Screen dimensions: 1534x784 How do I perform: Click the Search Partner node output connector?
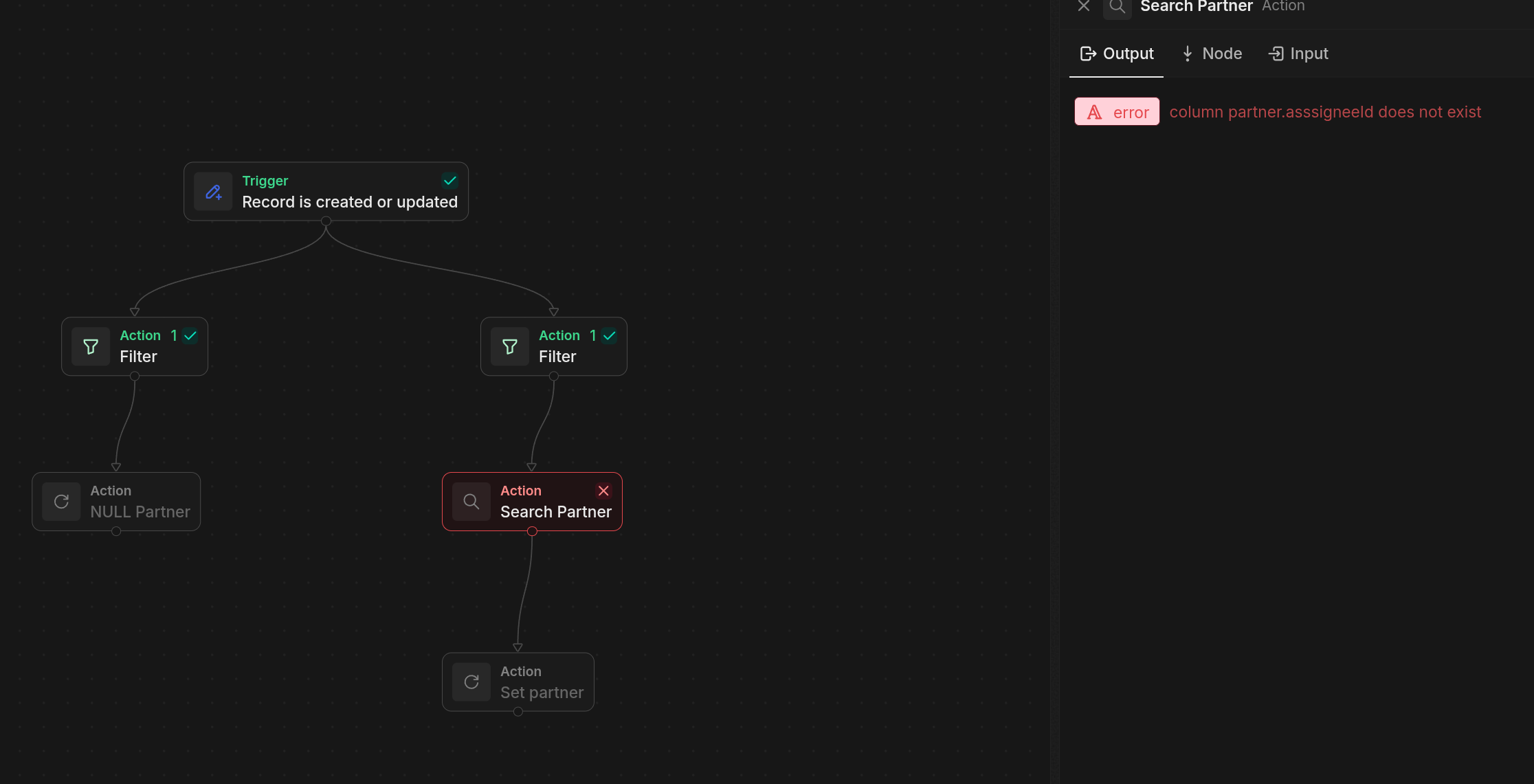[532, 531]
